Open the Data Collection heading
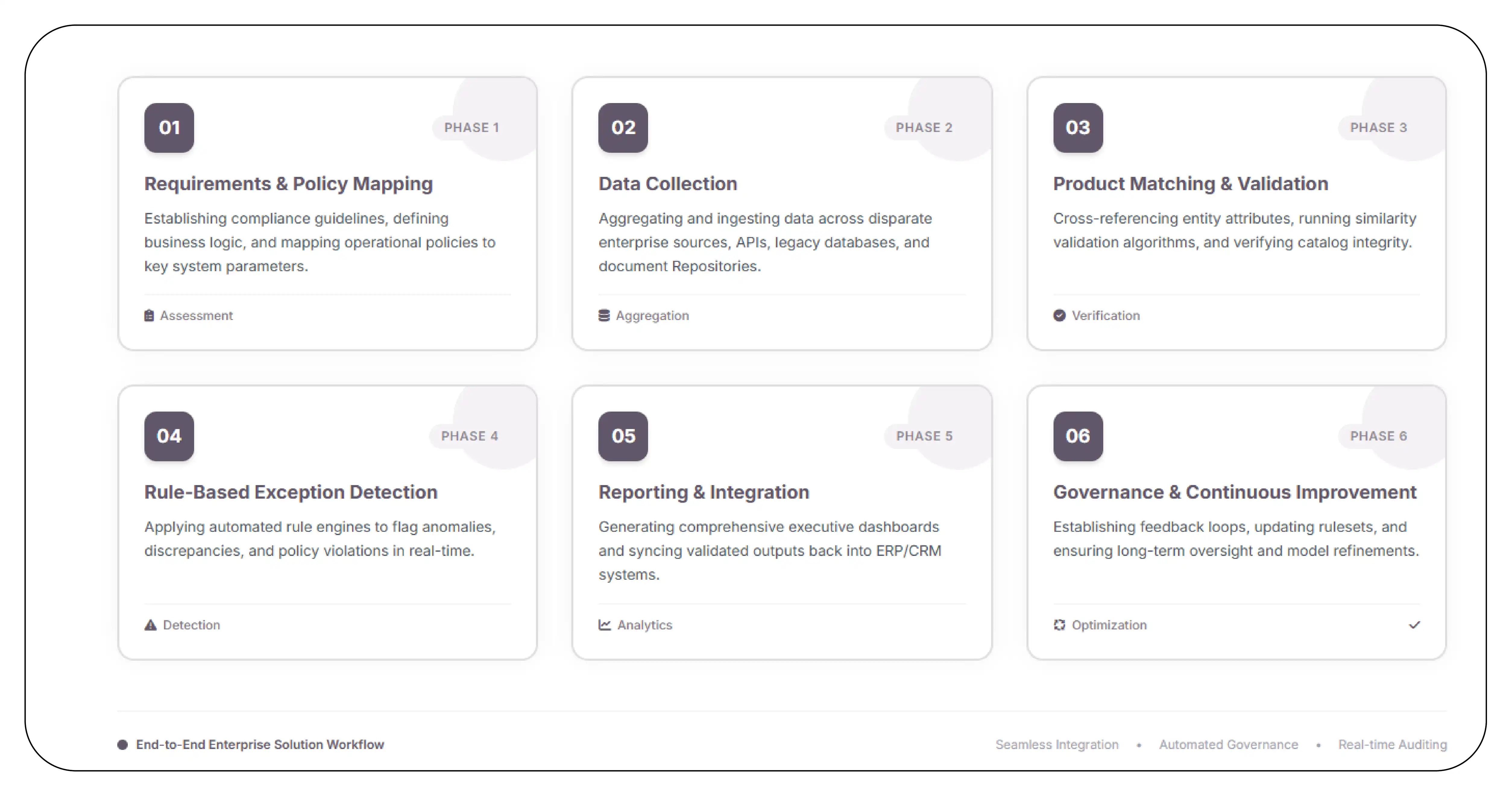 pos(668,184)
